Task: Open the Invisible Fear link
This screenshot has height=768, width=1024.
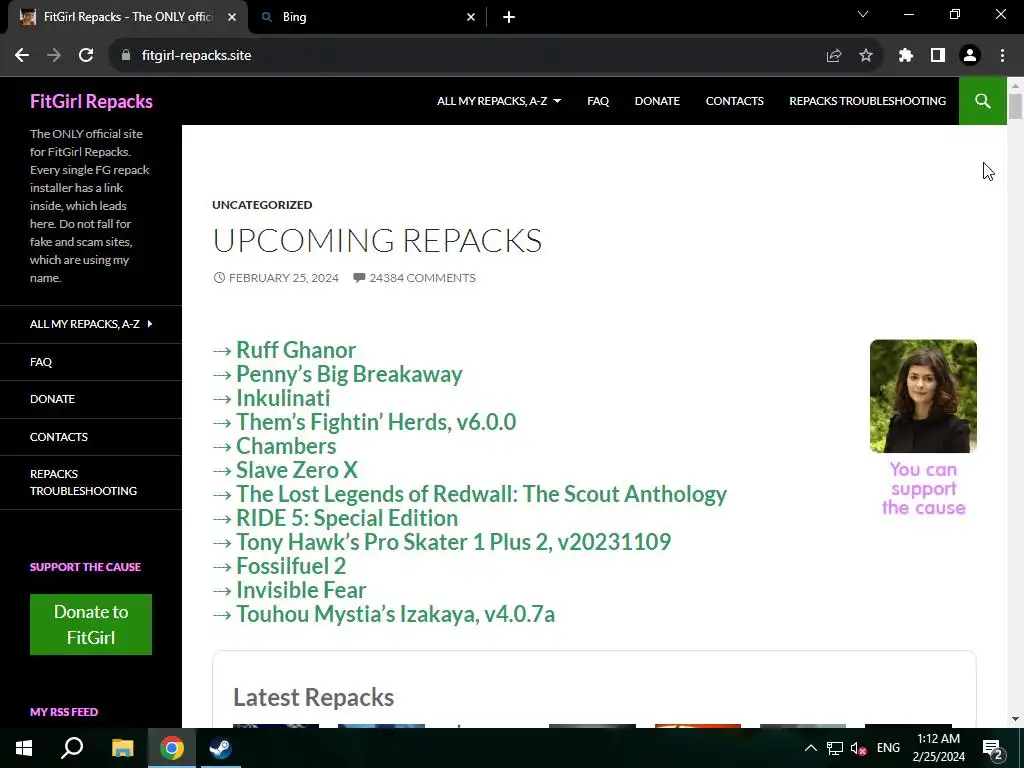Action: pyautogui.click(x=300, y=590)
